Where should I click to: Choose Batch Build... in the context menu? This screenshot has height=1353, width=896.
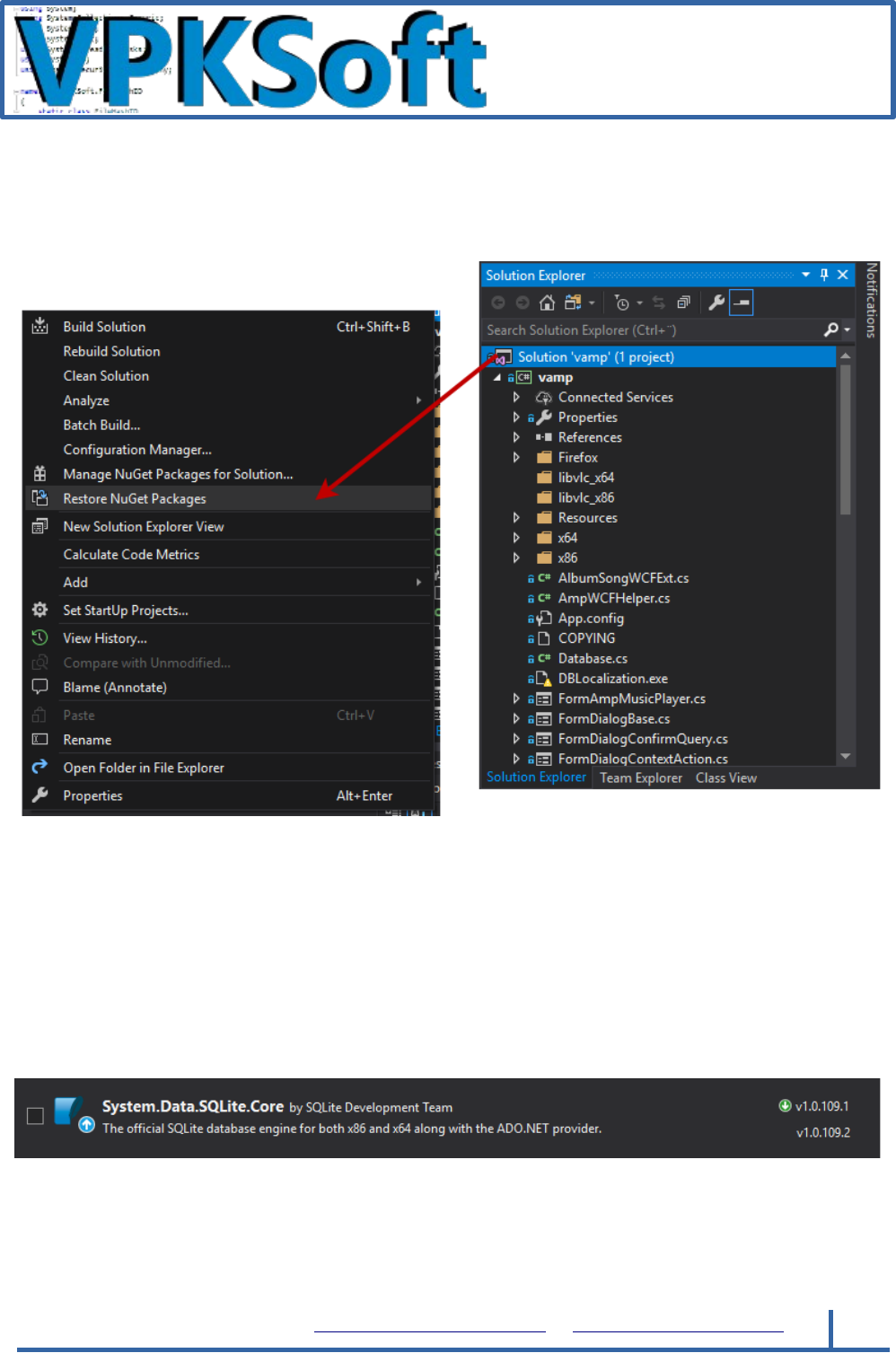tap(229, 425)
